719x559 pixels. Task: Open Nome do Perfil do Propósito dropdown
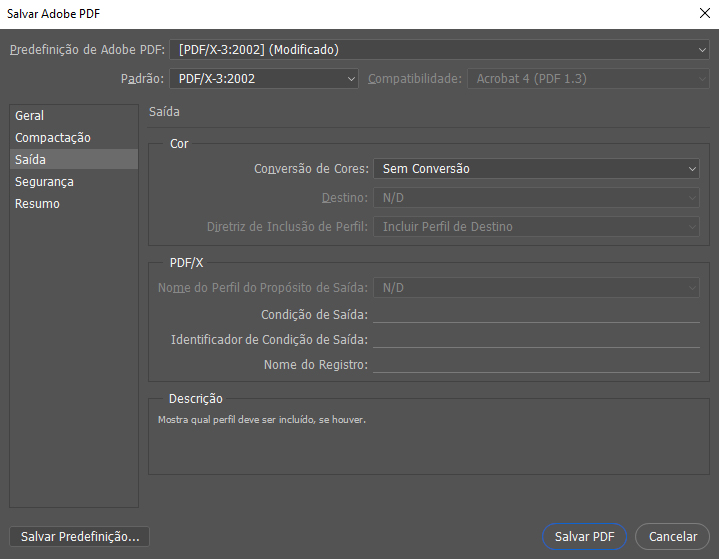click(536, 288)
